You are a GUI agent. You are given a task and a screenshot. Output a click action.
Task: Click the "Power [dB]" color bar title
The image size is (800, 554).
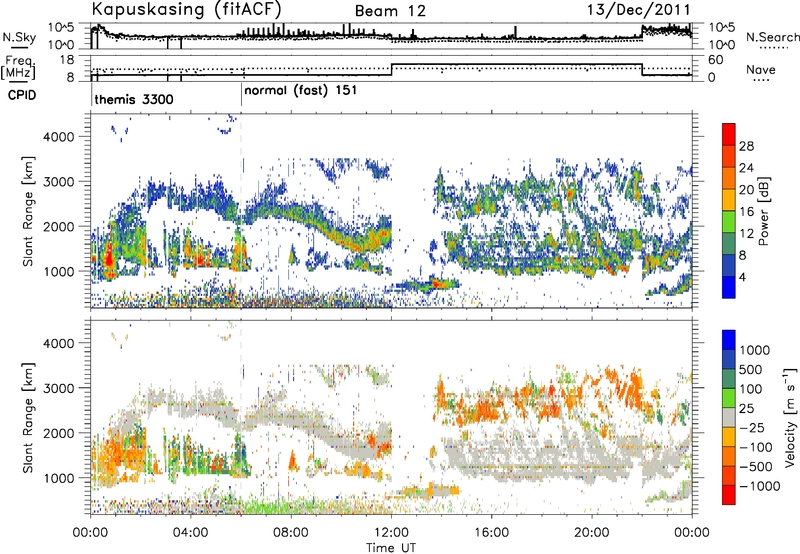tap(763, 211)
